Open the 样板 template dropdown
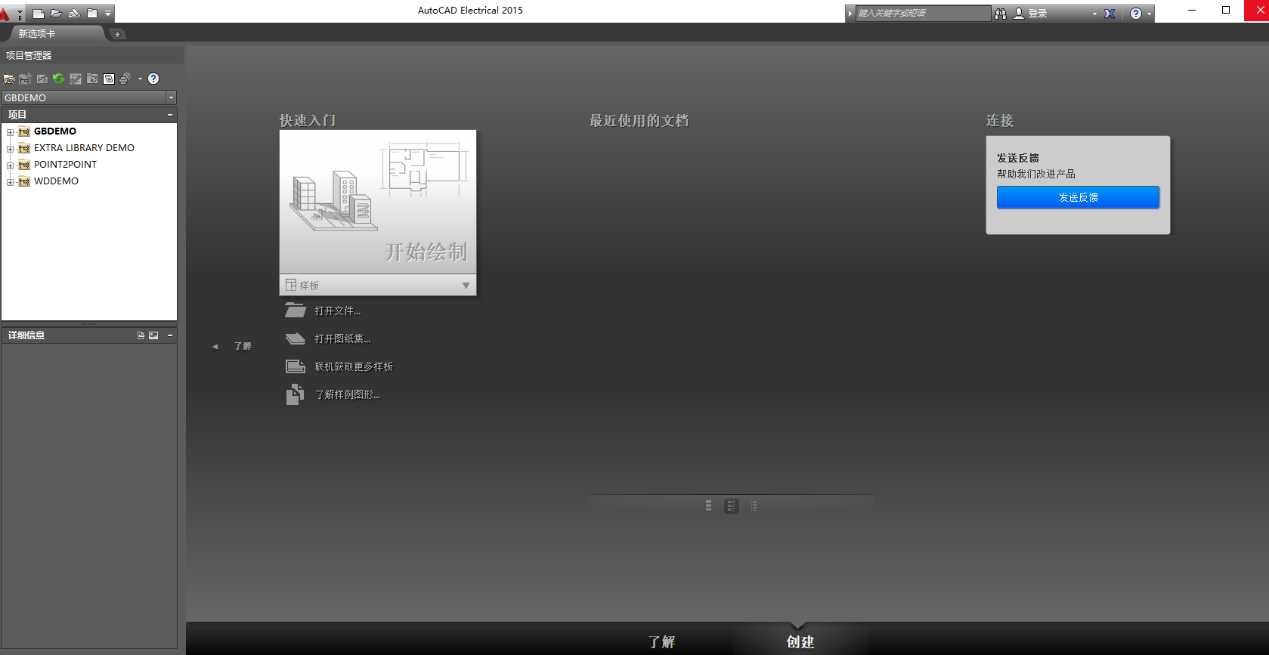 coord(465,286)
